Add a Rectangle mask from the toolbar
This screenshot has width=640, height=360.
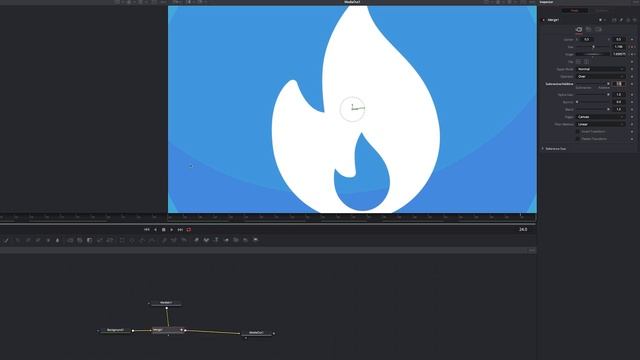pos(122,240)
